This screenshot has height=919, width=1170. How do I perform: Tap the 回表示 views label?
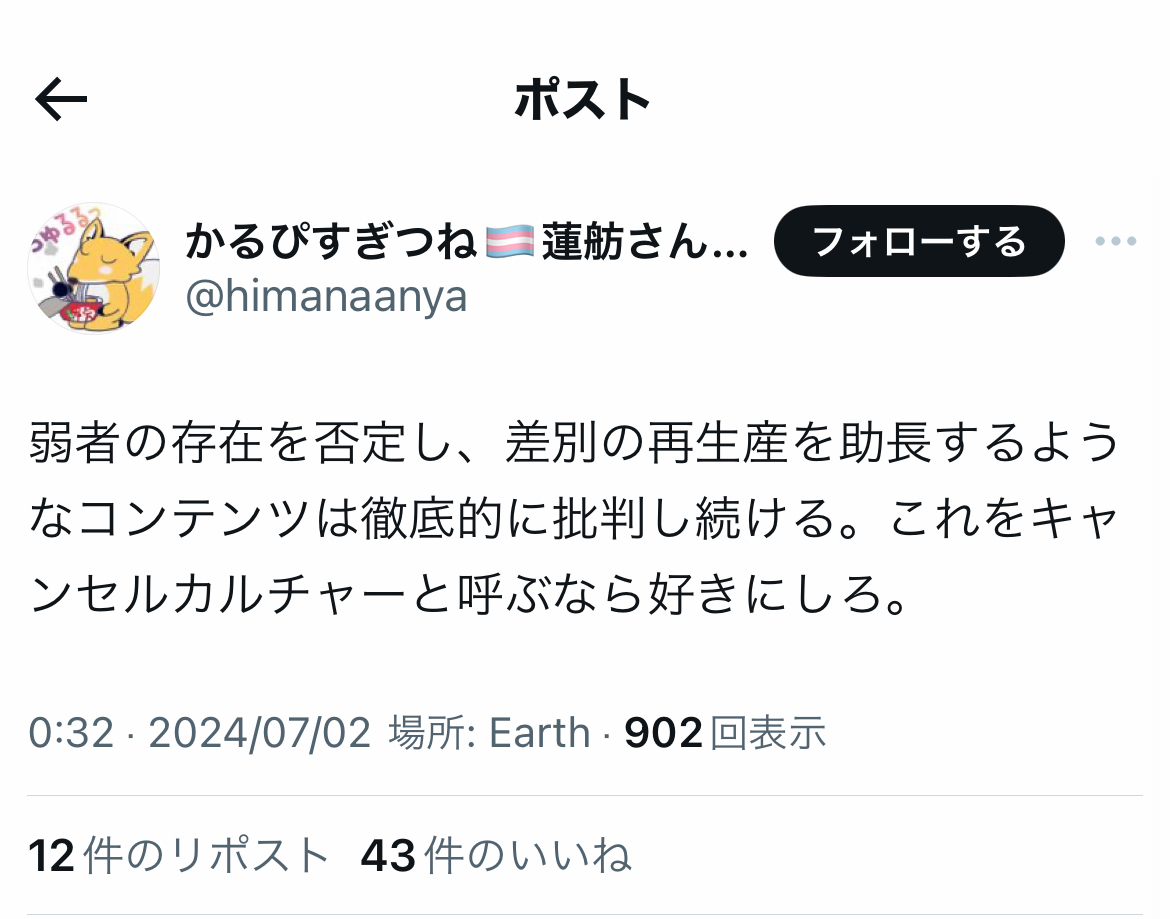click(x=768, y=733)
